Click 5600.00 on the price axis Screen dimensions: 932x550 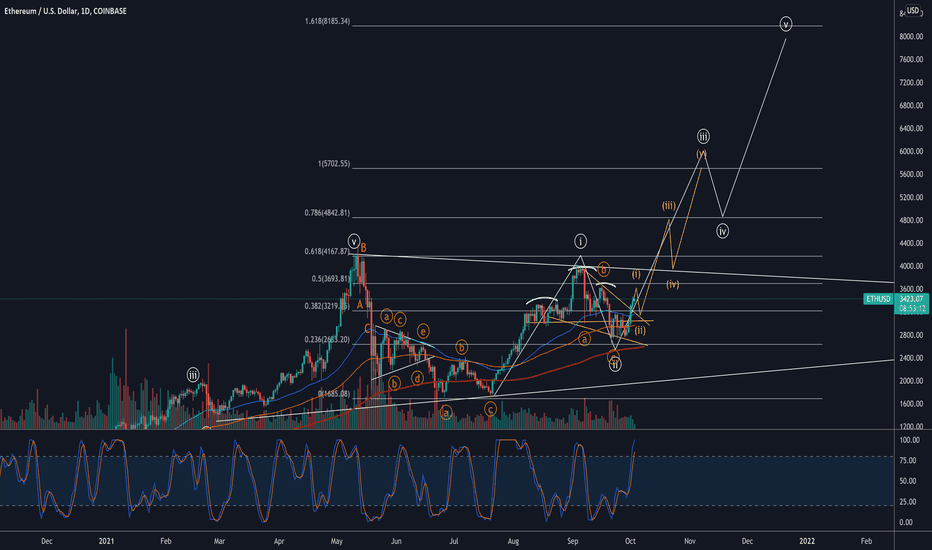coord(911,174)
